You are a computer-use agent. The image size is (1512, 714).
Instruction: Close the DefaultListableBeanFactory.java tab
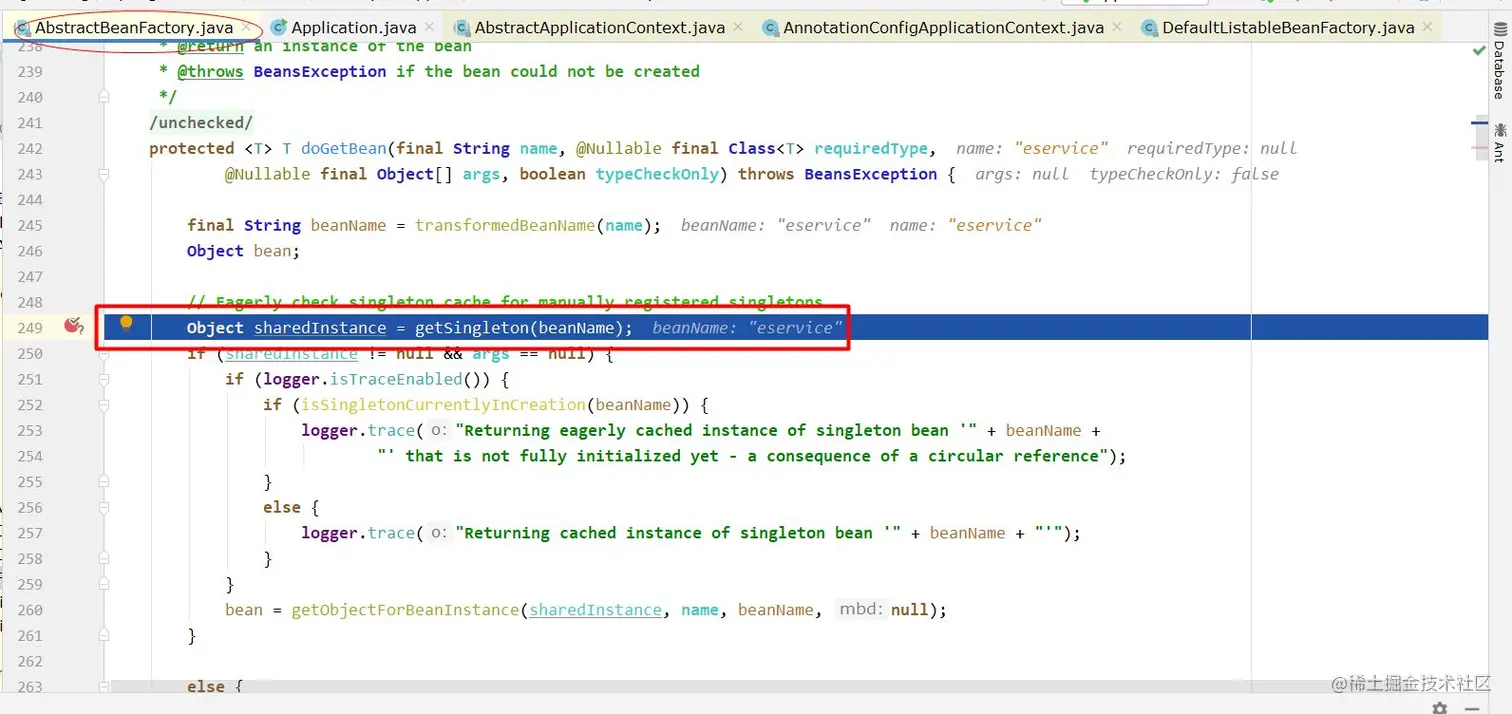(x=1428, y=28)
